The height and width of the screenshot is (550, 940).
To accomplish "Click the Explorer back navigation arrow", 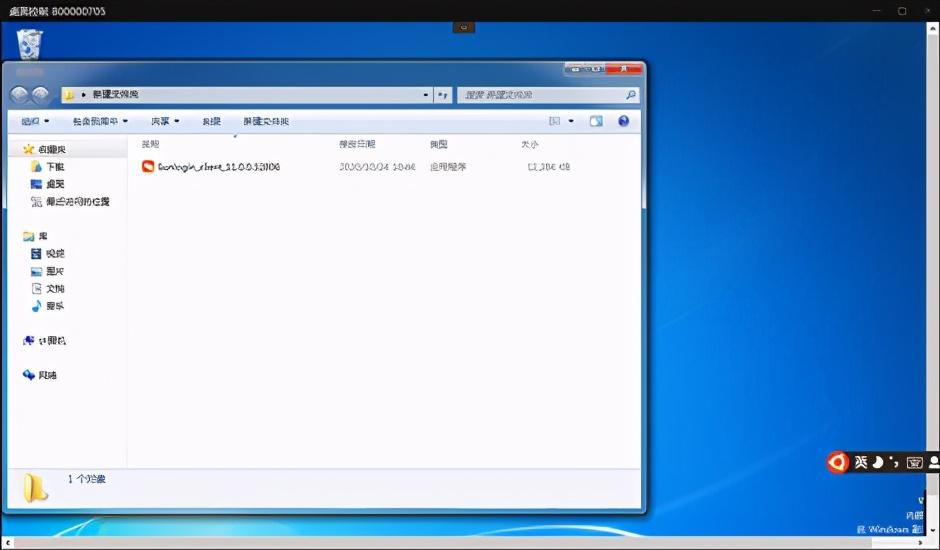I will (x=19, y=94).
